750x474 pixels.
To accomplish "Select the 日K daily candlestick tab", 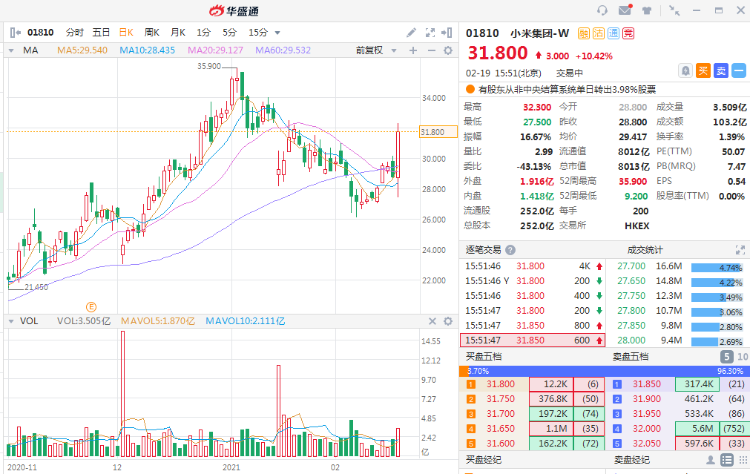I will pos(126,33).
